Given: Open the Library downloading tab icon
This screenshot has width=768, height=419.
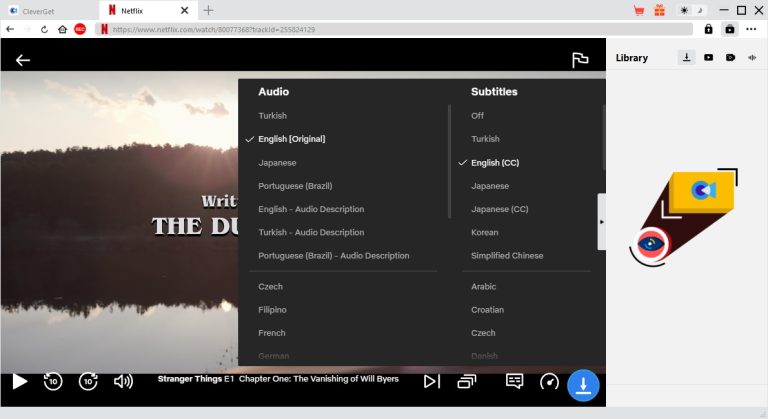Looking at the screenshot, I should 686,57.
